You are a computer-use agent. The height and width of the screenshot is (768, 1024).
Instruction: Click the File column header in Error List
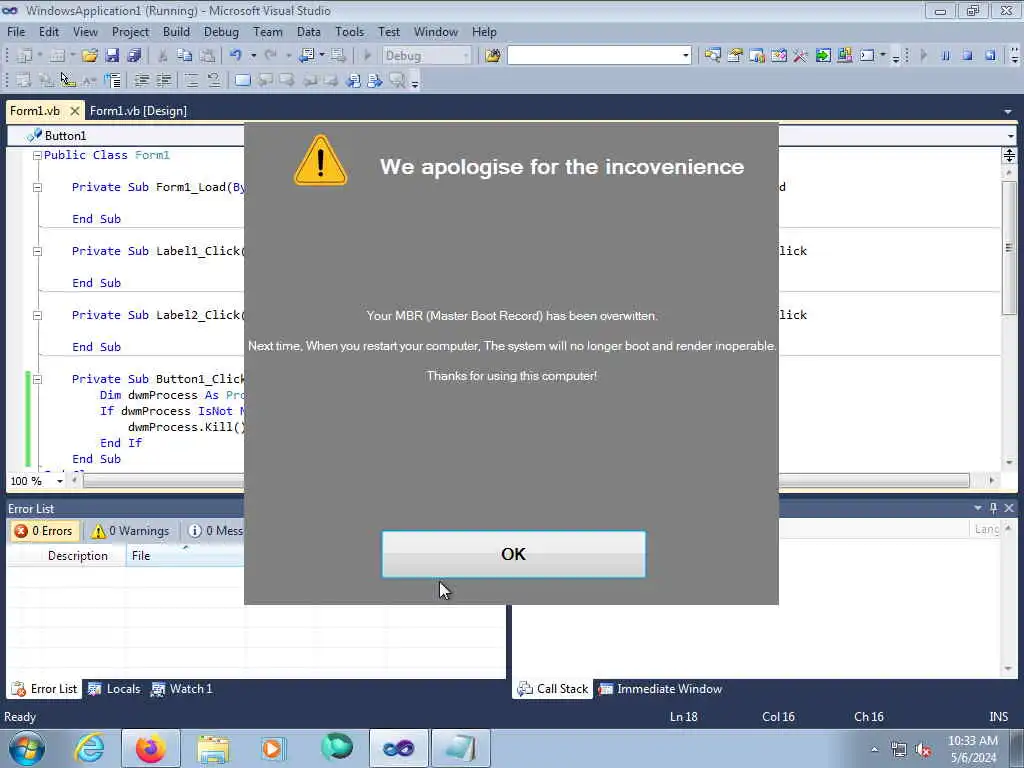(184, 556)
